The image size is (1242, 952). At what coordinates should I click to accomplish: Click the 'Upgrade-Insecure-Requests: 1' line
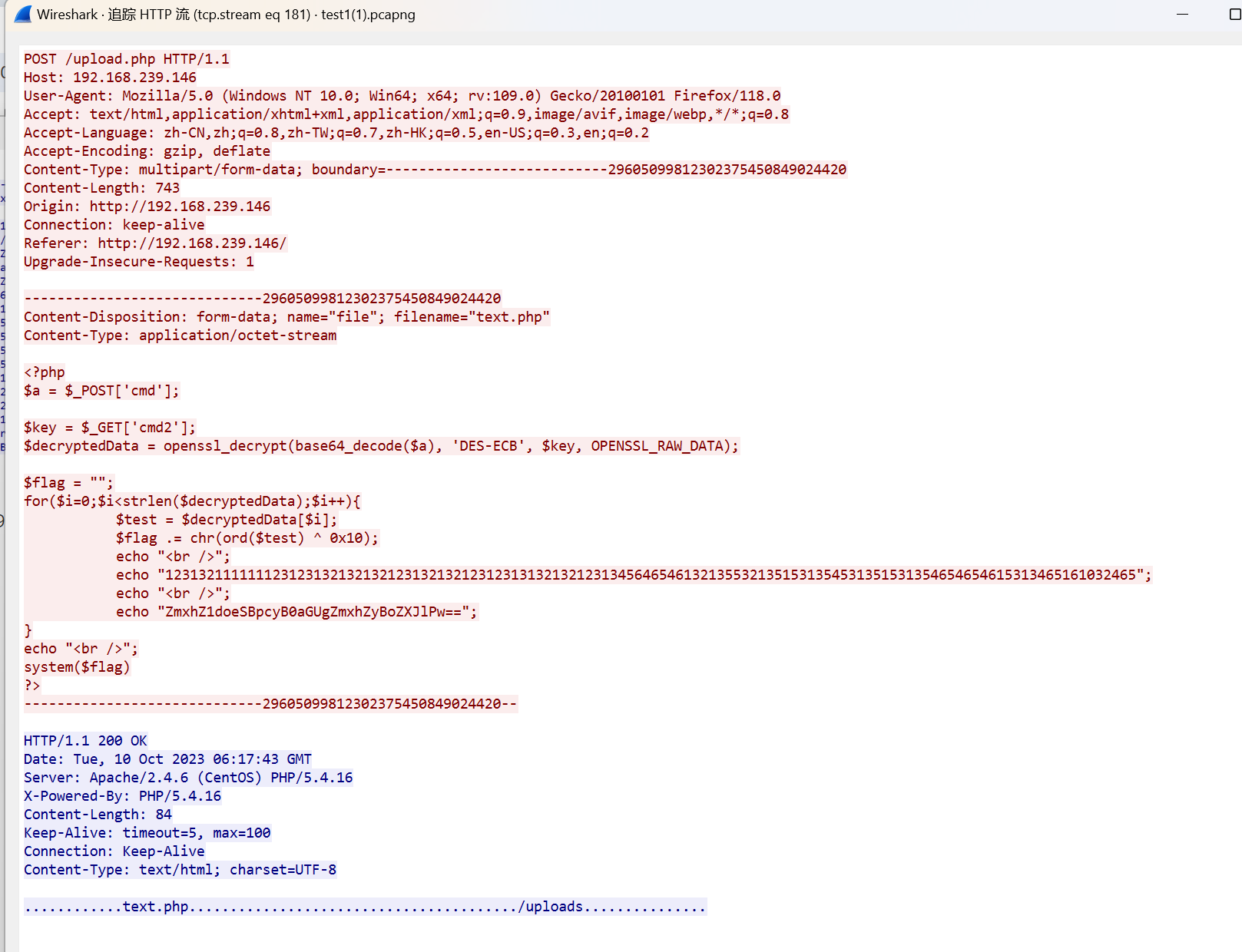coord(139,262)
